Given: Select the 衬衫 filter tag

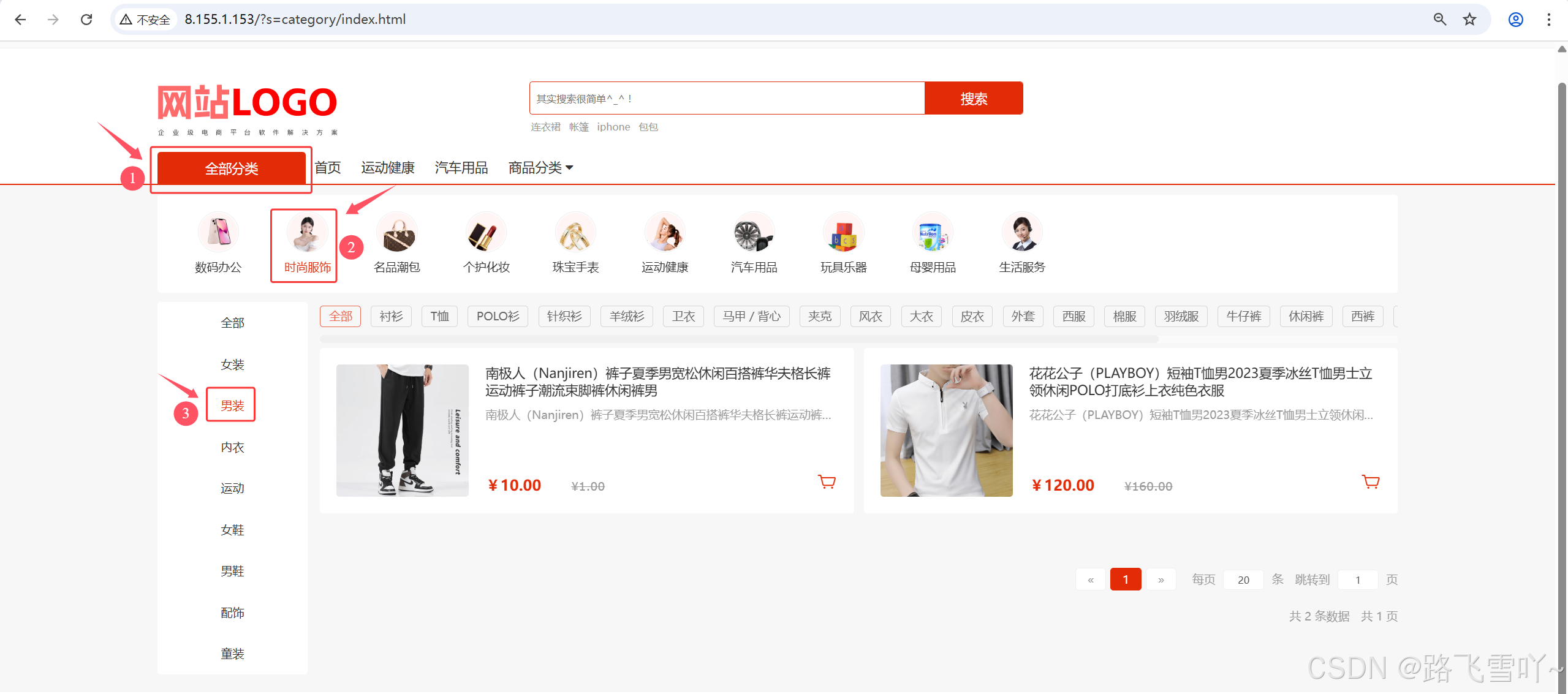Looking at the screenshot, I should coord(391,316).
